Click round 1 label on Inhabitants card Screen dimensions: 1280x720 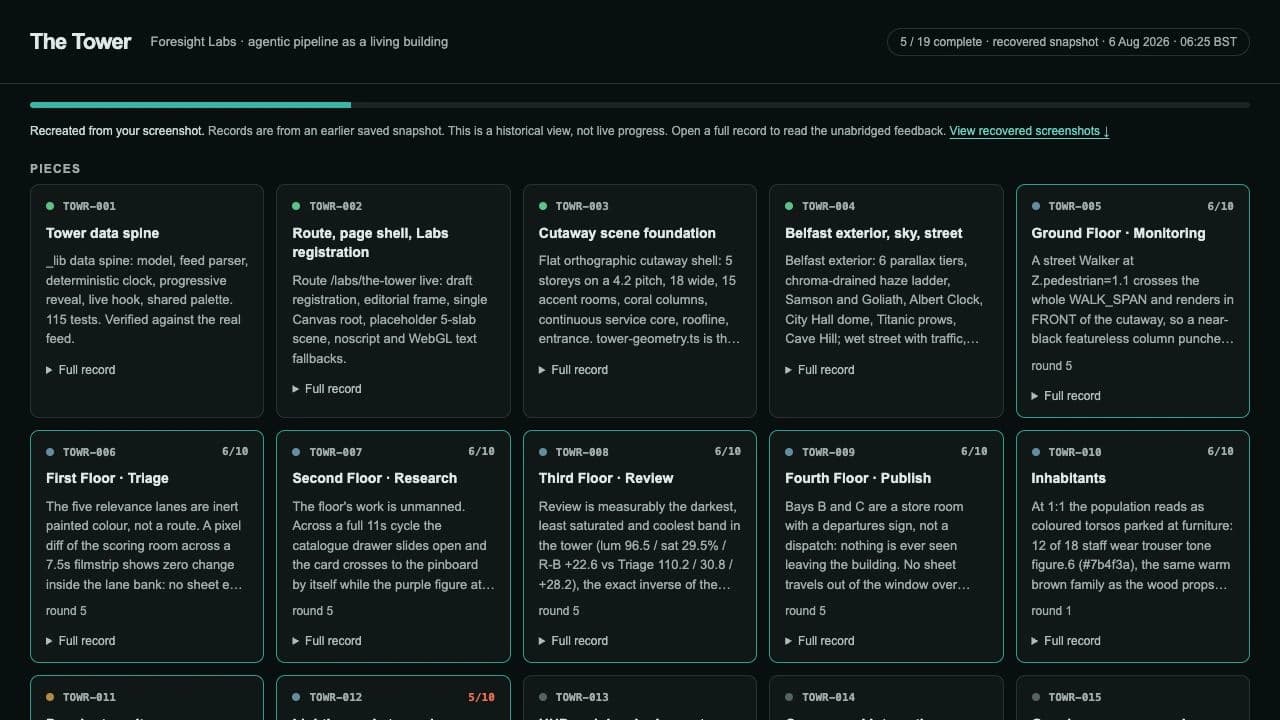[x=1051, y=611]
